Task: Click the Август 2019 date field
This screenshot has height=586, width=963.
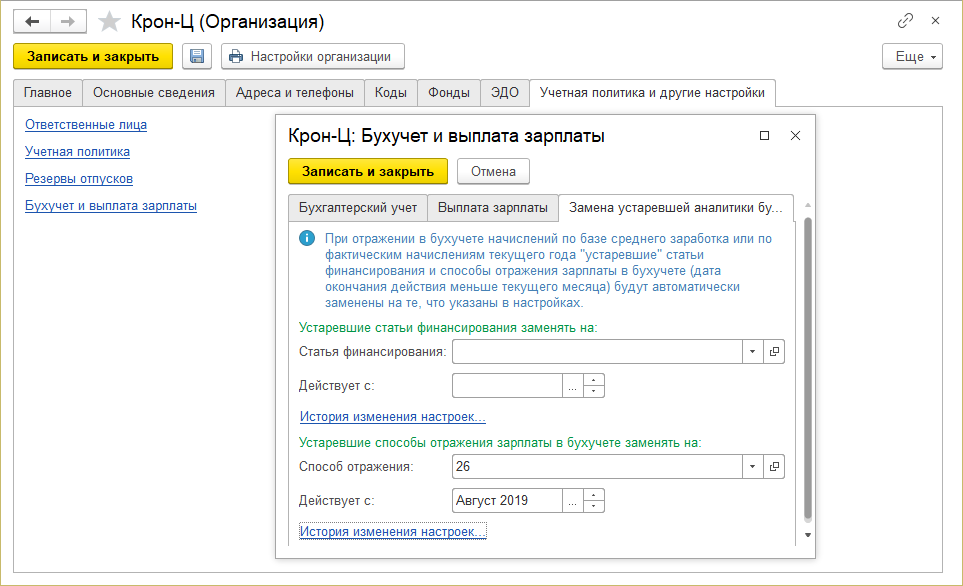Action: pos(507,500)
